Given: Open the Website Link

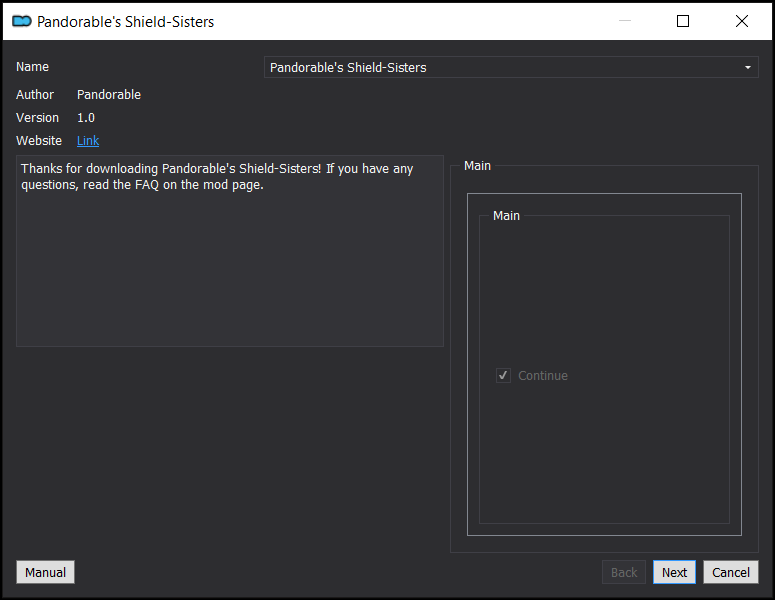Looking at the screenshot, I should coord(88,141).
